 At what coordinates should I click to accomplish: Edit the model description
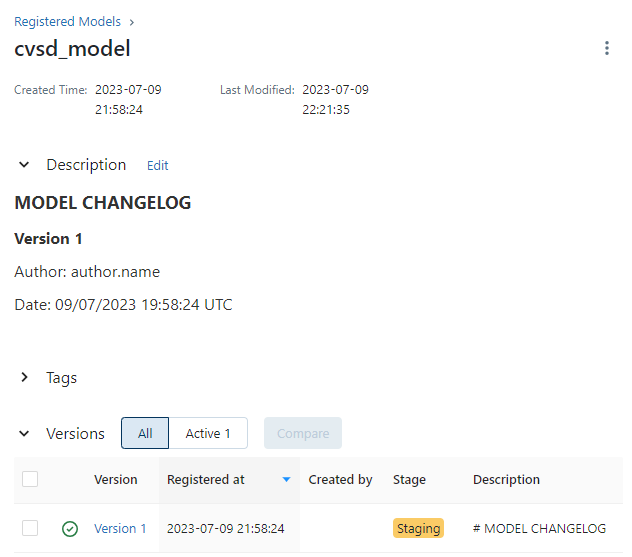point(158,166)
